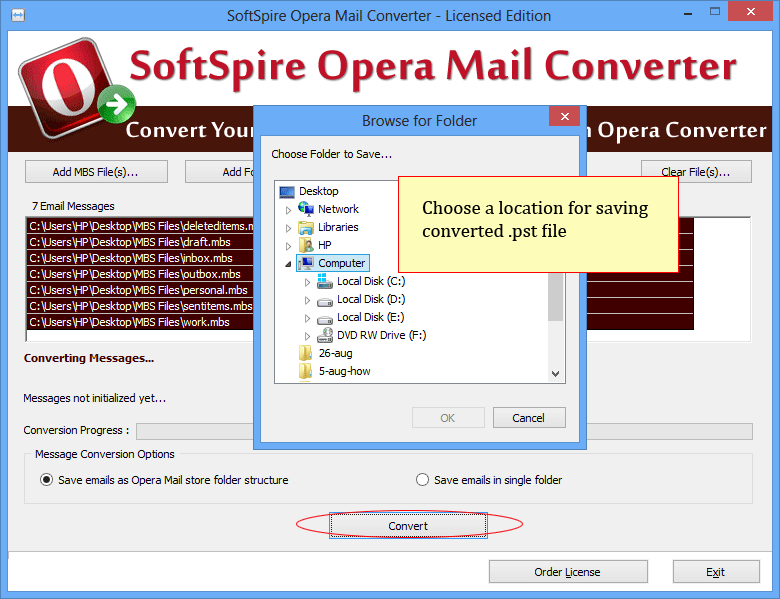Screen dimensions: 780x599
Task: Click Cancel in Browse for Folder
Action: click(529, 417)
